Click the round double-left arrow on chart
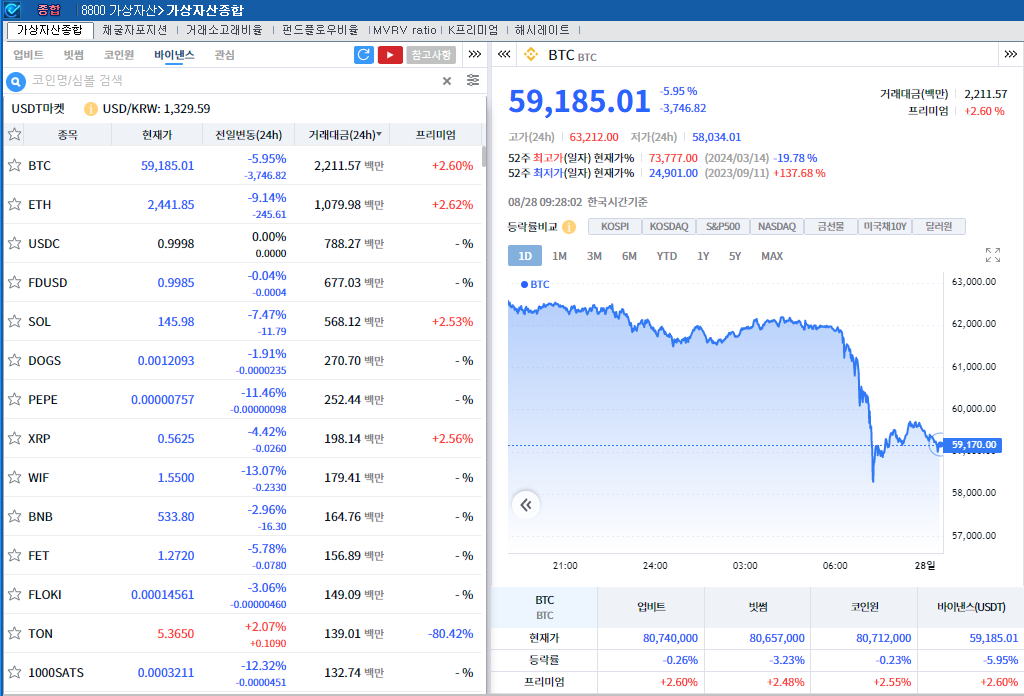This screenshot has width=1024, height=696. click(x=526, y=505)
